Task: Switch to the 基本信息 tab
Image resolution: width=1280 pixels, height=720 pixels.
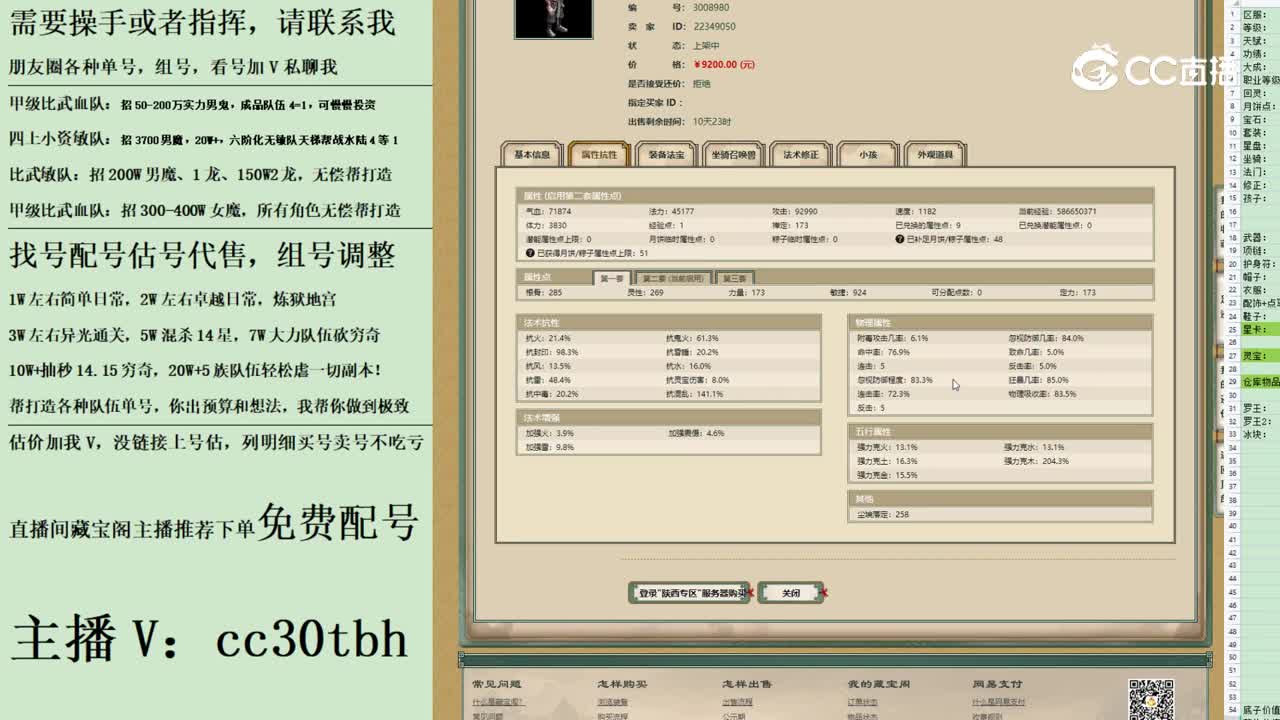Action: click(x=532, y=155)
